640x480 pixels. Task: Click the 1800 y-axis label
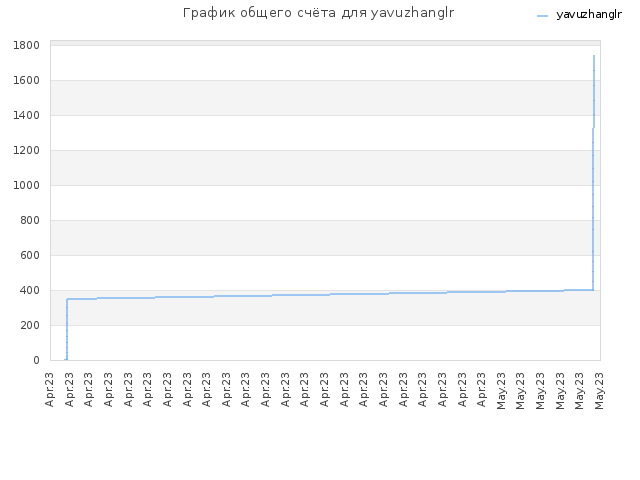tap(26, 45)
